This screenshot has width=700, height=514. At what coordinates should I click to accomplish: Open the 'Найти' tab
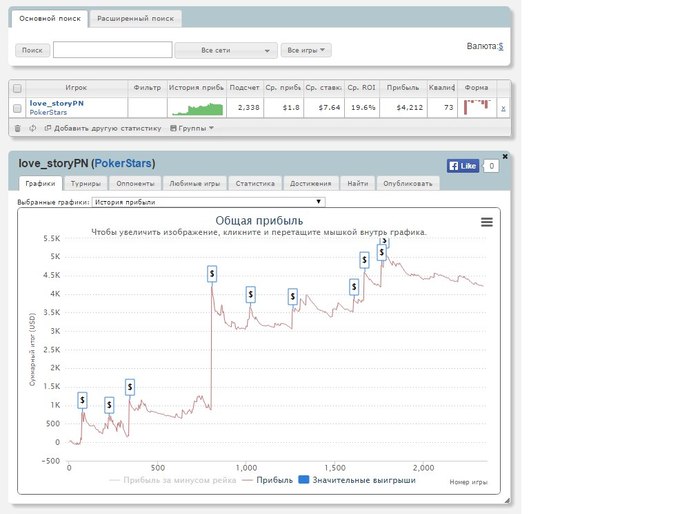358,184
